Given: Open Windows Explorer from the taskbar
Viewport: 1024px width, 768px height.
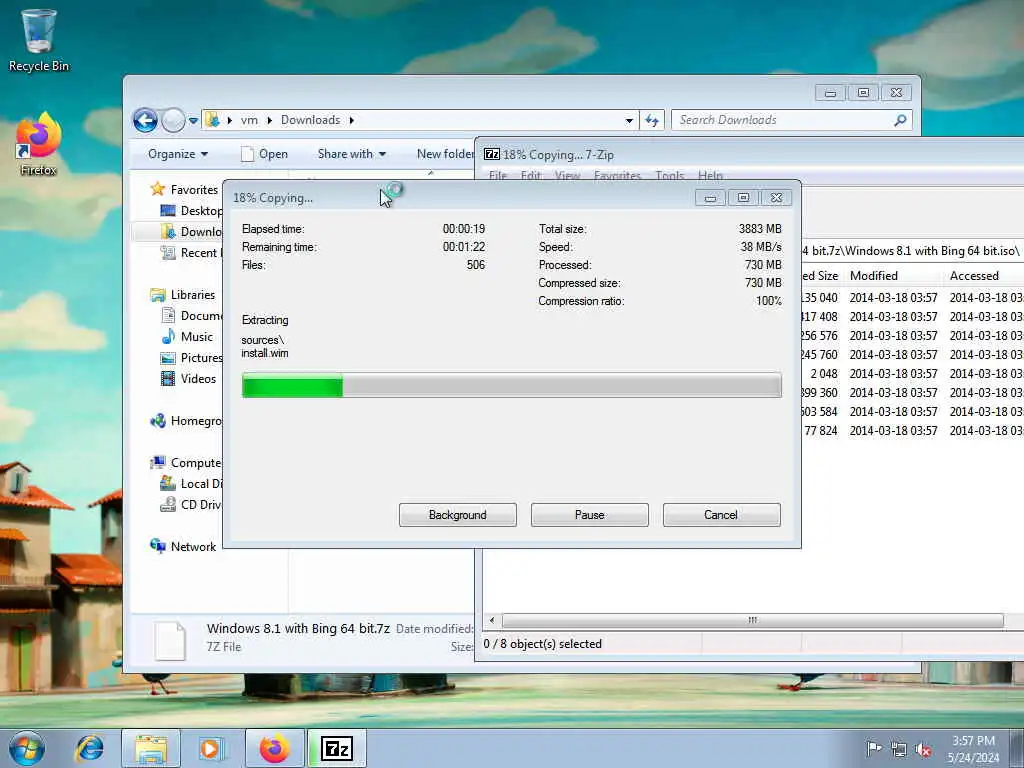Looking at the screenshot, I should [x=151, y=748].
